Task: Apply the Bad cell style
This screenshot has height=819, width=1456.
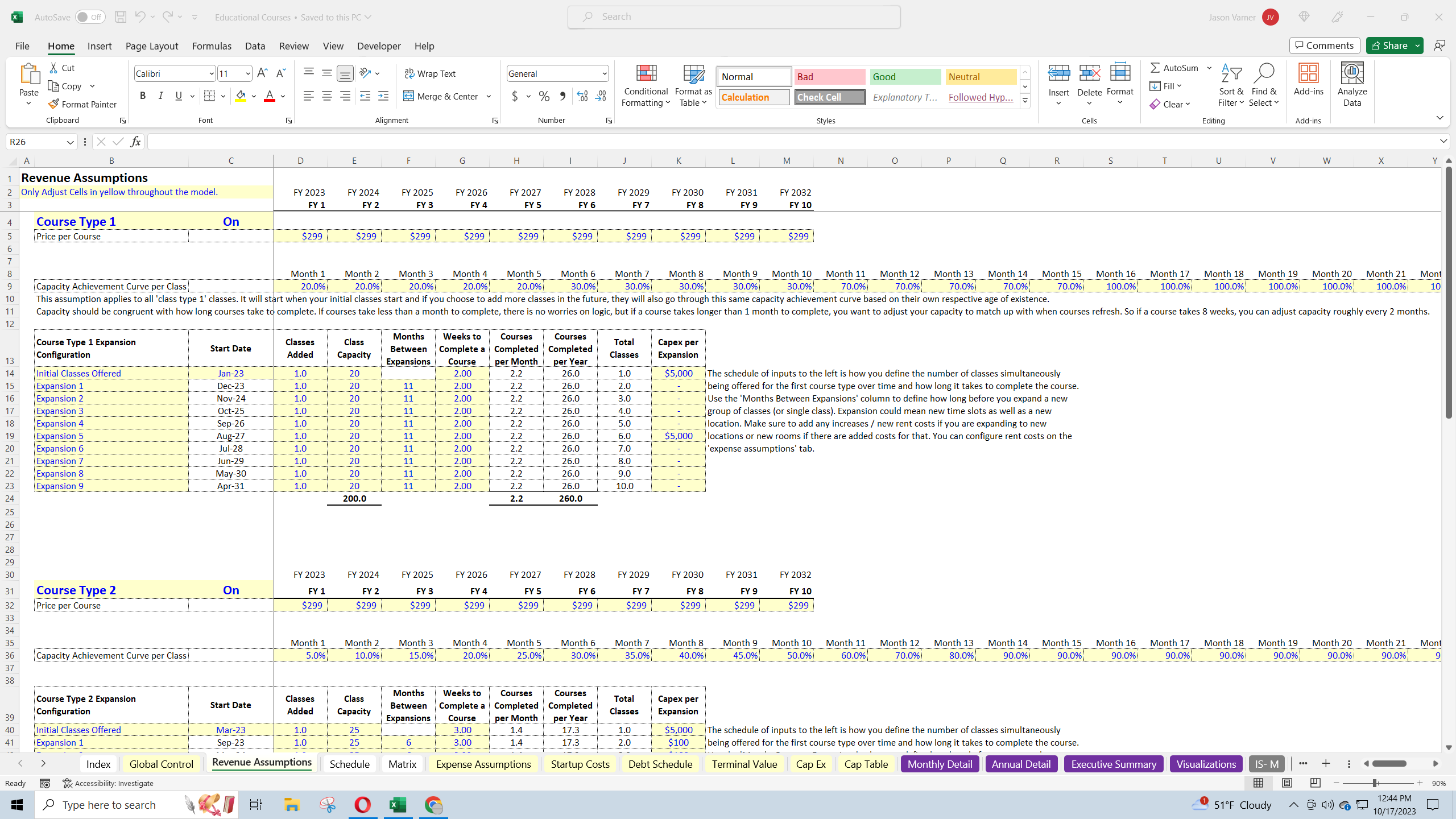Action: pos(830,77)
